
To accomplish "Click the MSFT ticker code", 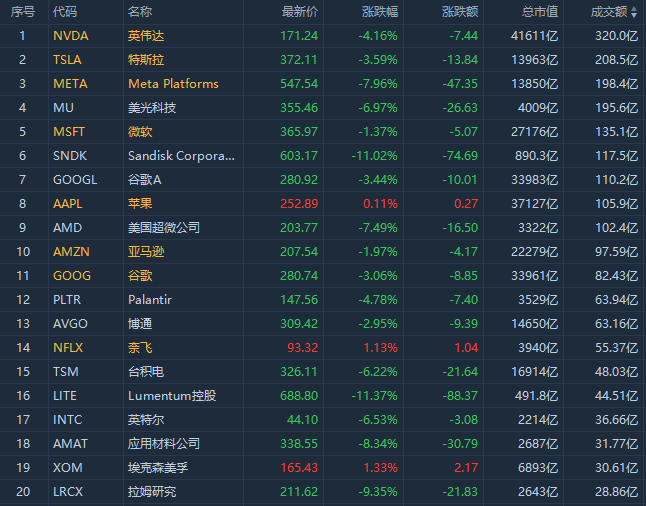I will [x=70, y=131].
